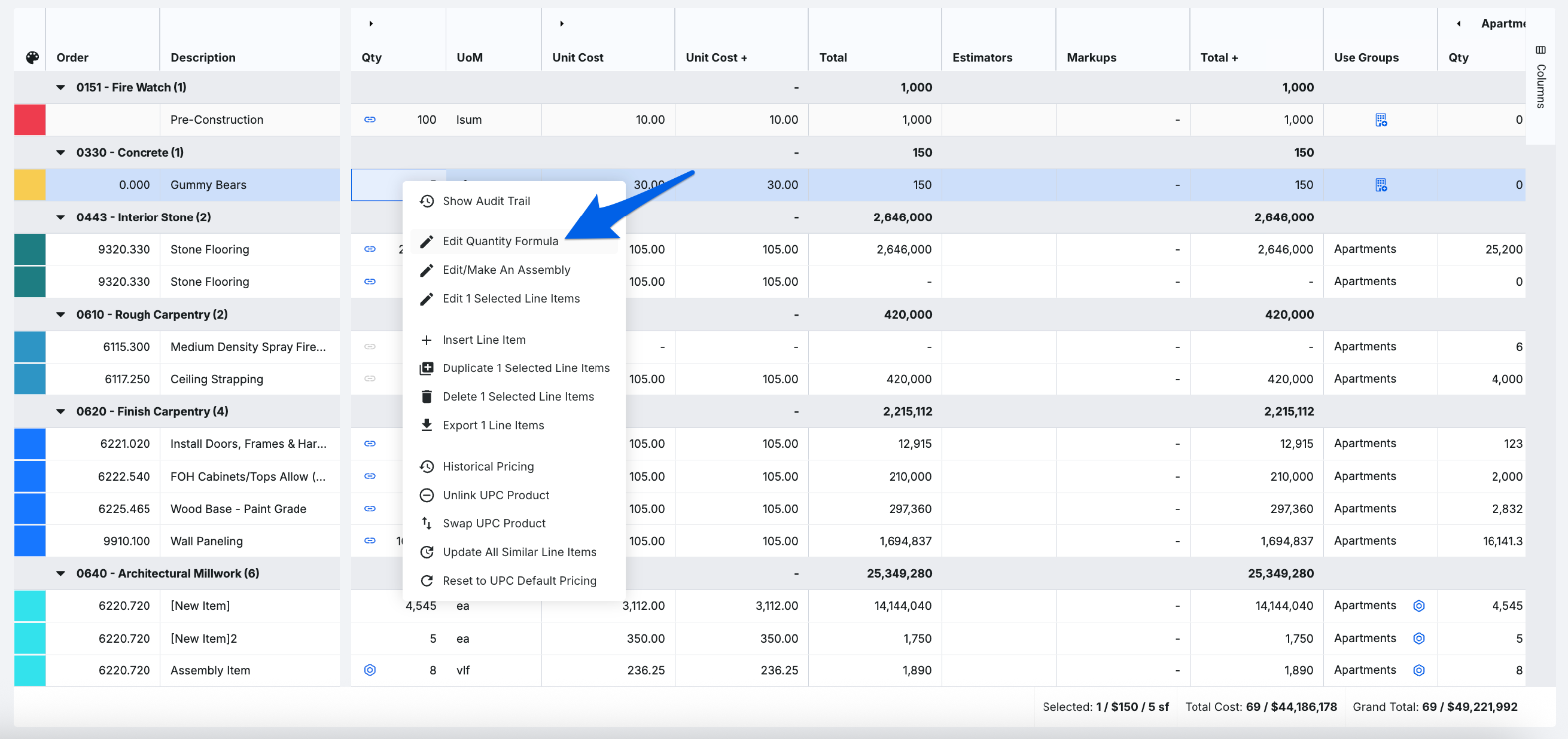Click the Description column header
The height and width of the screenshot is (739, 1568).
click(x=203, y=57)
